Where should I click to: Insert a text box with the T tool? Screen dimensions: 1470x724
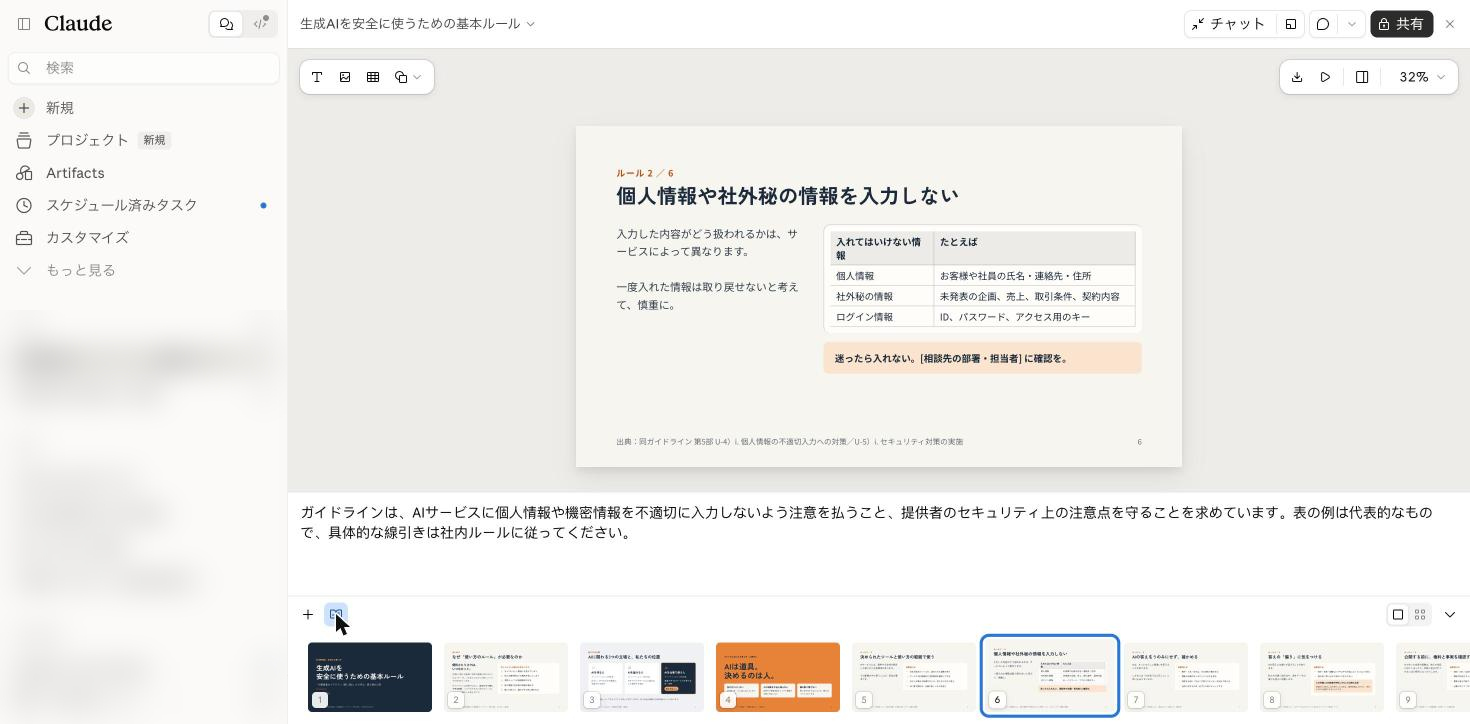317,77
